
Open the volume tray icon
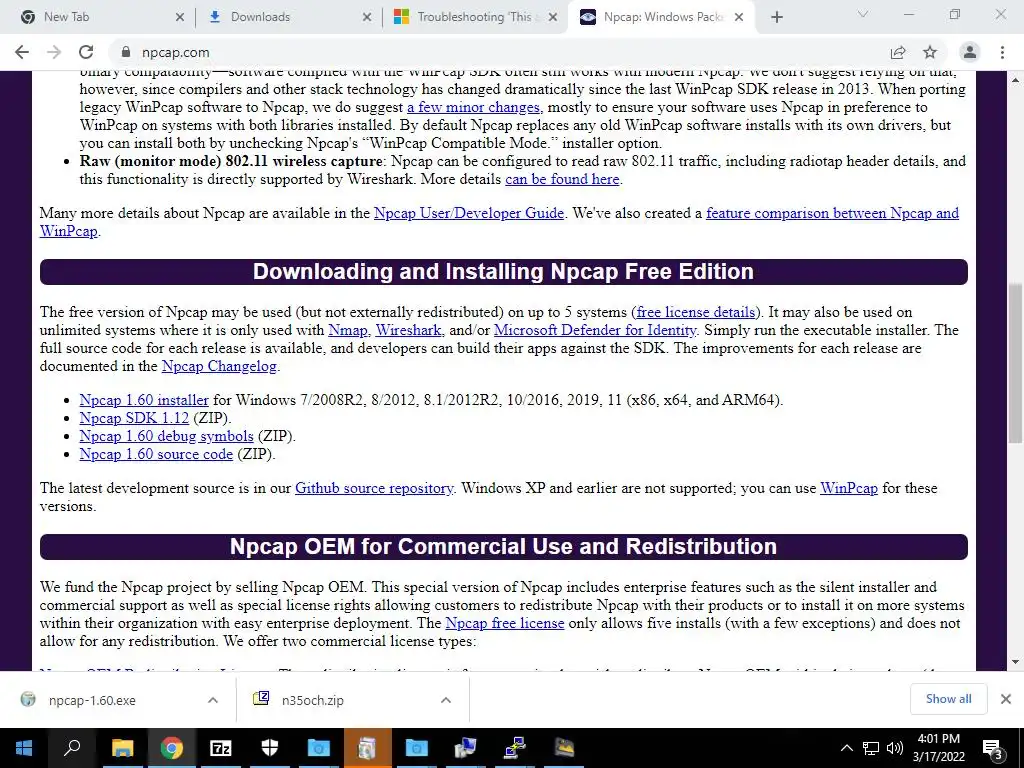click(895, 748)
